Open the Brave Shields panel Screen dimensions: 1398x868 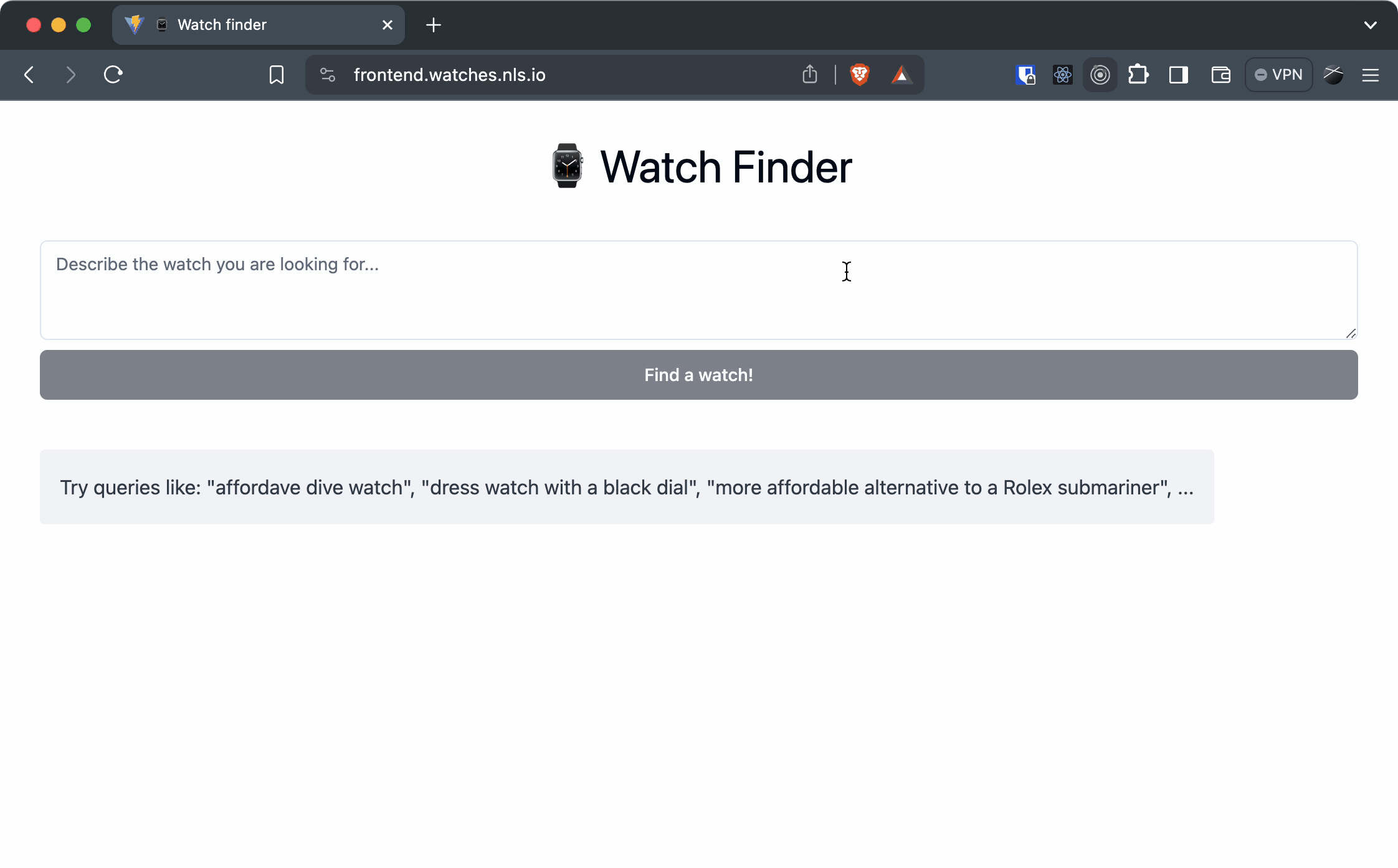[x=860, y=75]
